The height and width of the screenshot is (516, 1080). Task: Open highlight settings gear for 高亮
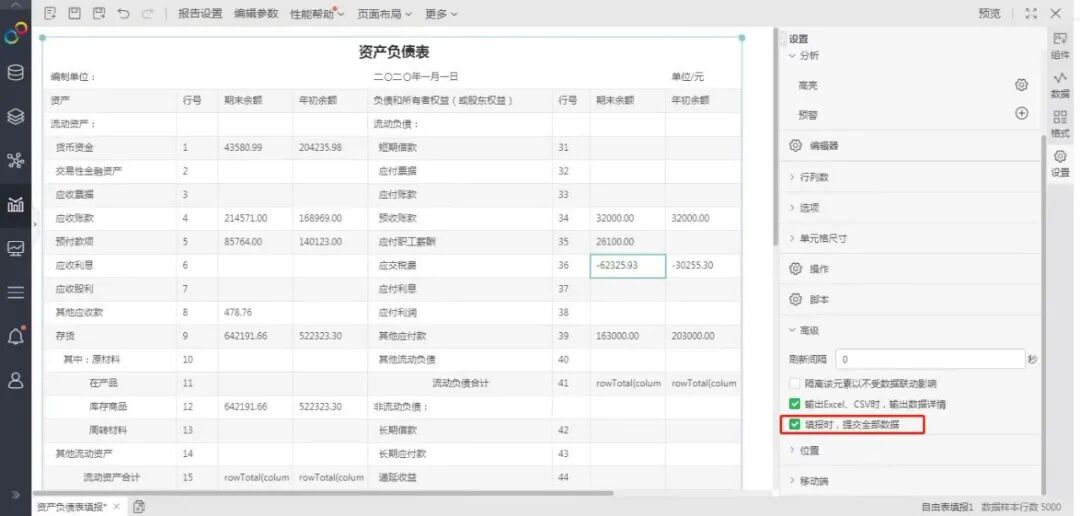point(1021,85)
